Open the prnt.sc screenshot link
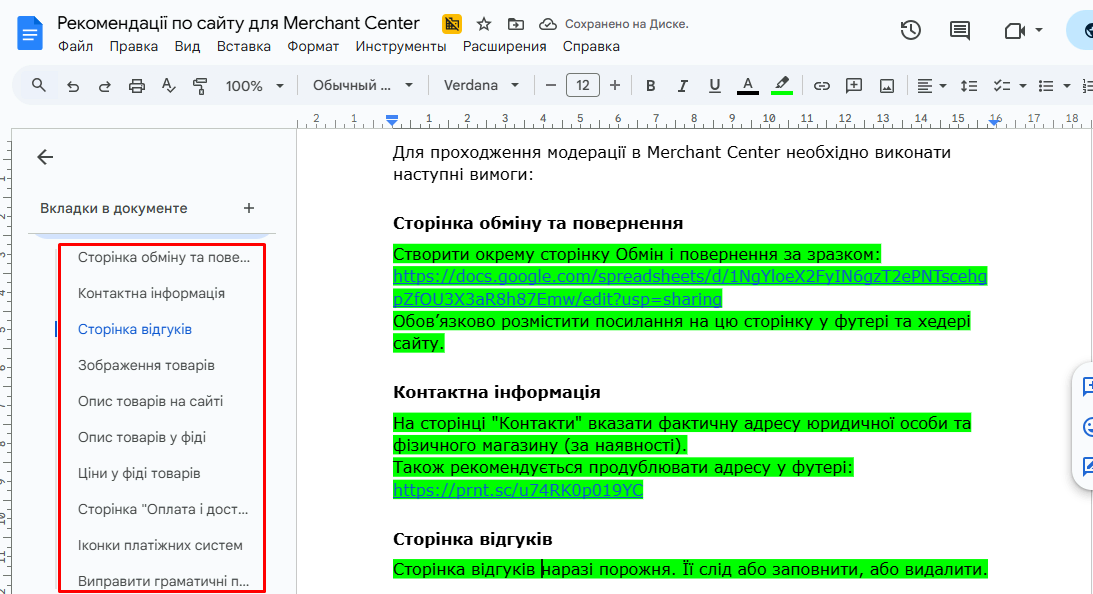Screen dimensions: 1093x594 tap(518, 490)
